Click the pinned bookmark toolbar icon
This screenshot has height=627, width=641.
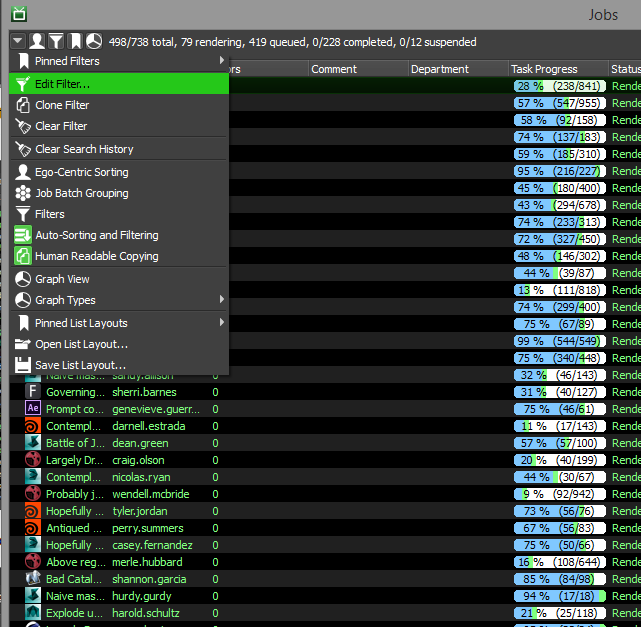point(75,41)
